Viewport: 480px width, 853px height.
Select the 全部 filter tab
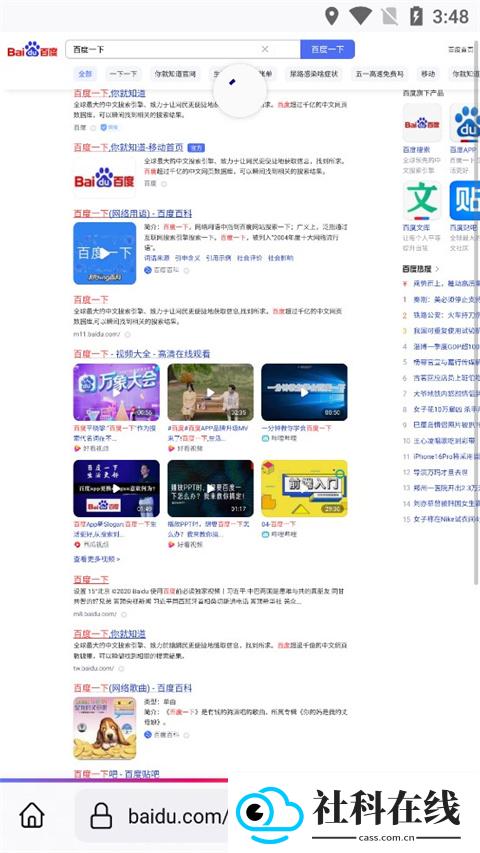(x=85, y=73)
